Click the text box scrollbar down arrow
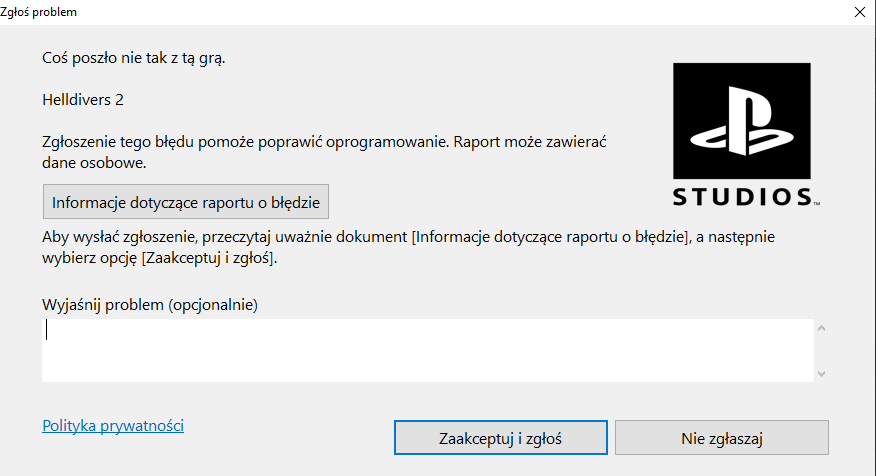876x476 pixels. point(821,373)
